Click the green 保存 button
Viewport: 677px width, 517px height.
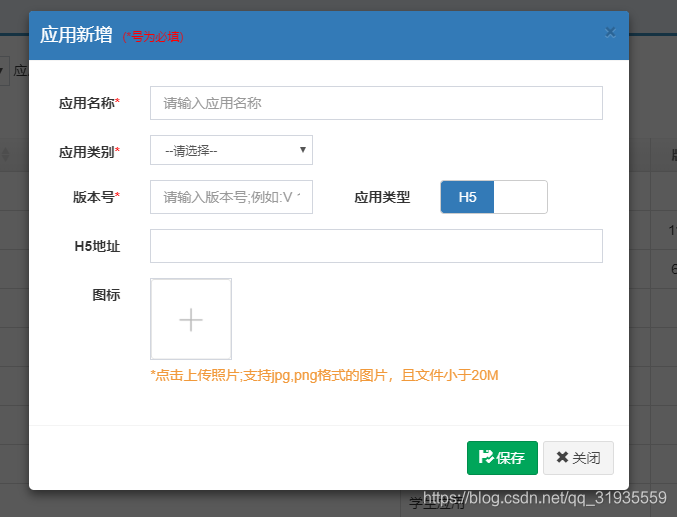coord(502,458)
